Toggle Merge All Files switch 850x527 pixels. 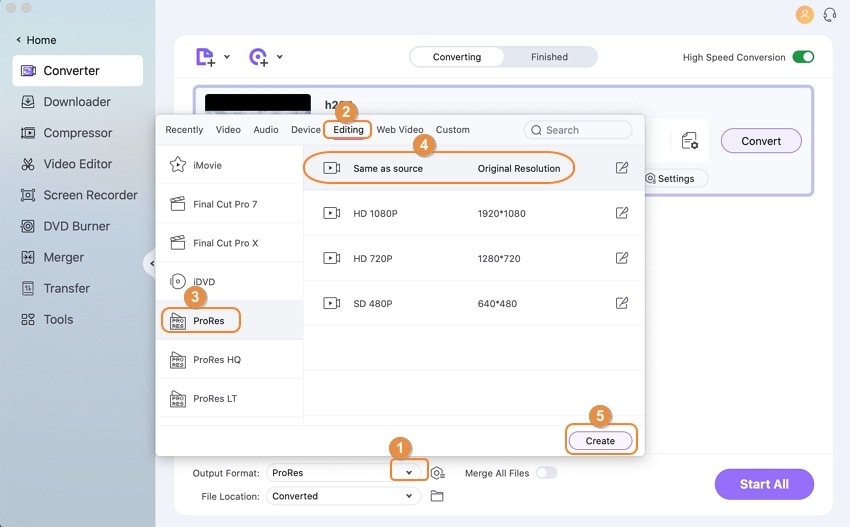(x=546, y=473)
